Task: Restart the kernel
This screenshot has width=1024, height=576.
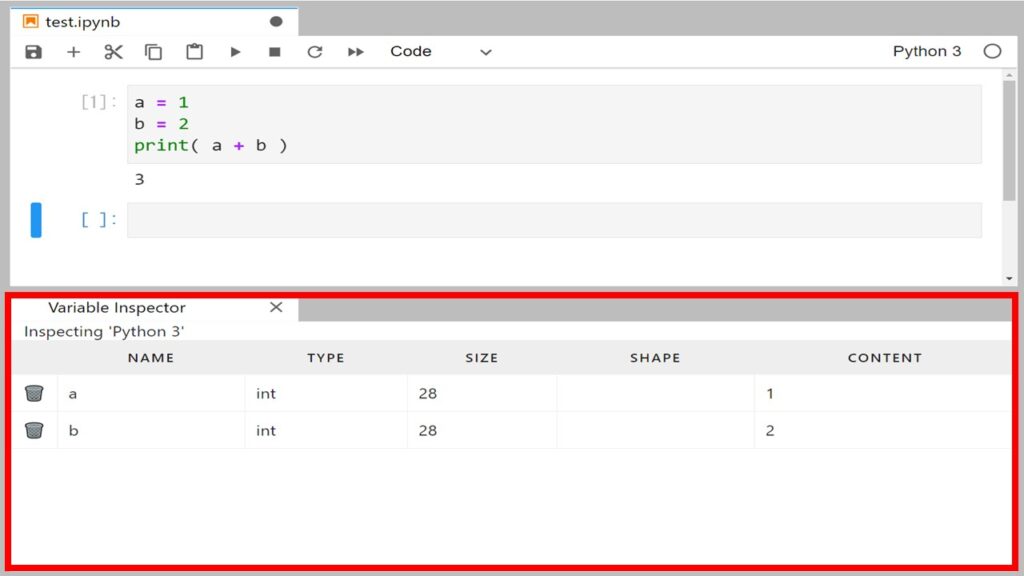Action: (x=315, y=51)
